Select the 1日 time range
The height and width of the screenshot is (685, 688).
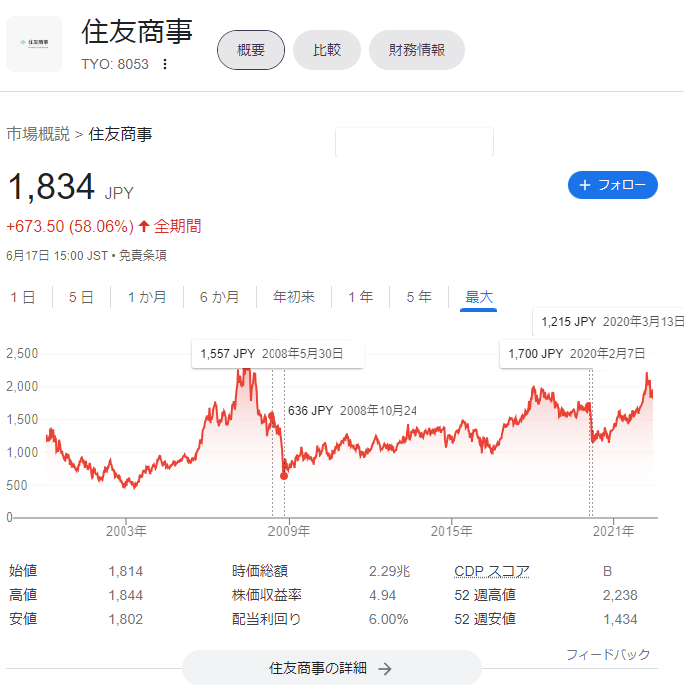pos(23,297)
